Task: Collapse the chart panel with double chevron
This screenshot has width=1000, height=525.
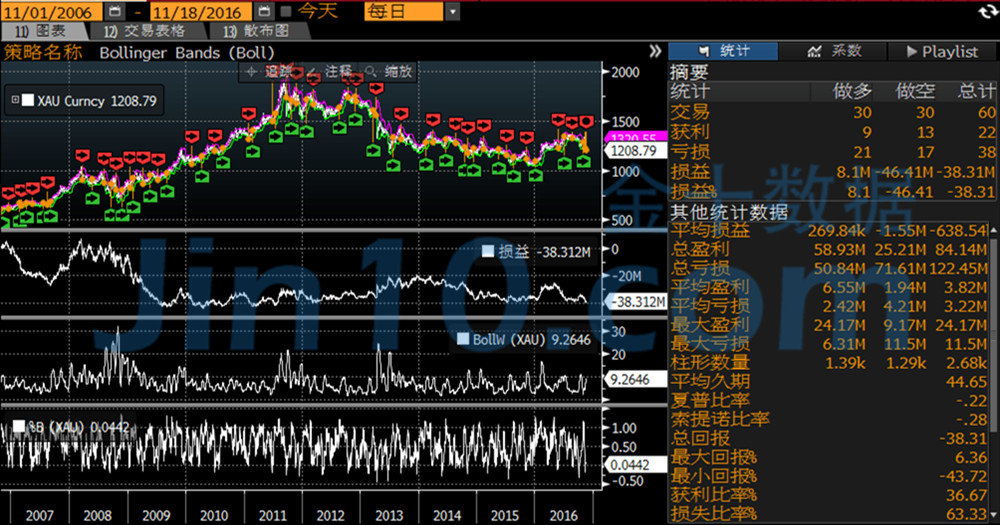Action: 655,51
